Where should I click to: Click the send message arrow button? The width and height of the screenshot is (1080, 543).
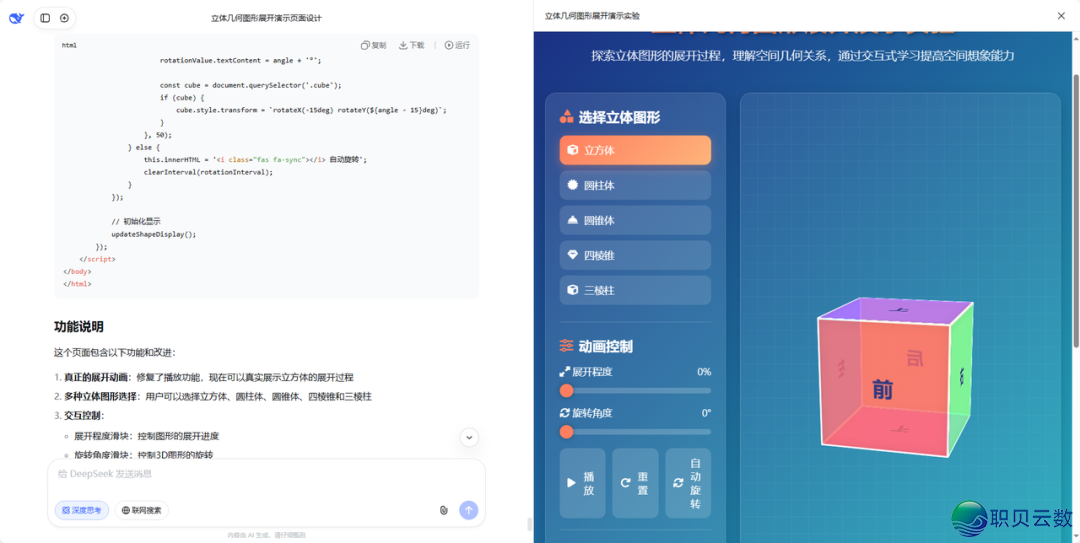point(469,510)
